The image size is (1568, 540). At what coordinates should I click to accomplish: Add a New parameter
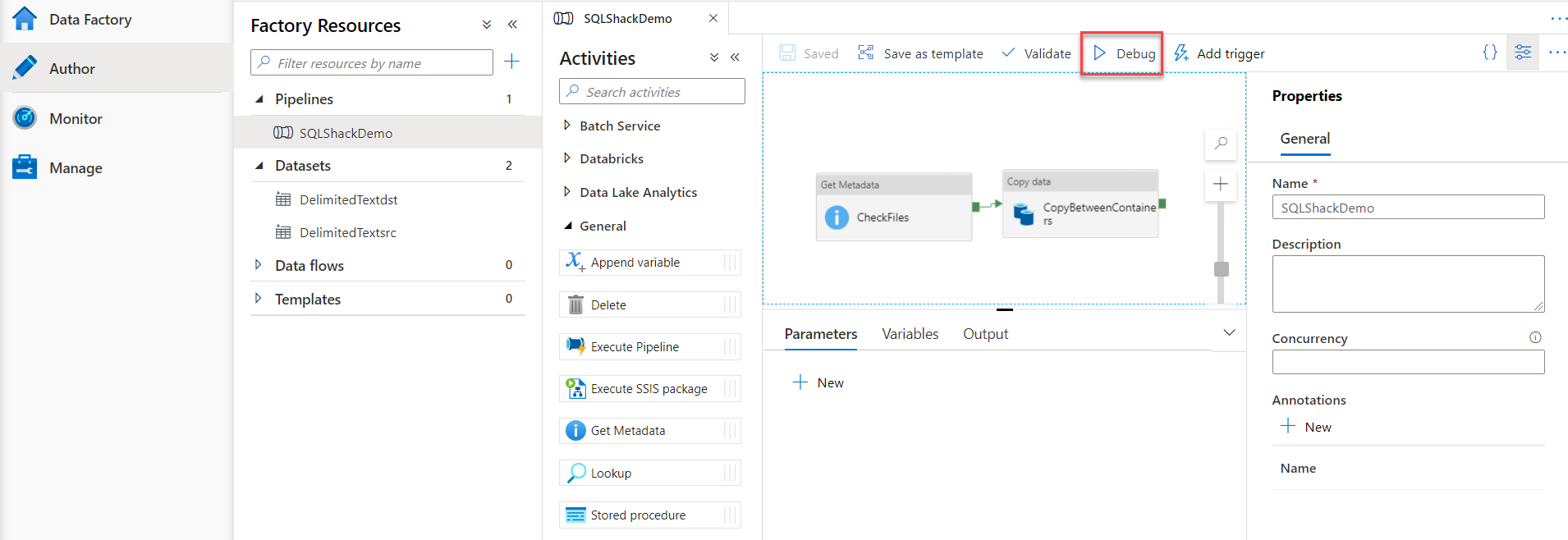click(x=818, y=382)
